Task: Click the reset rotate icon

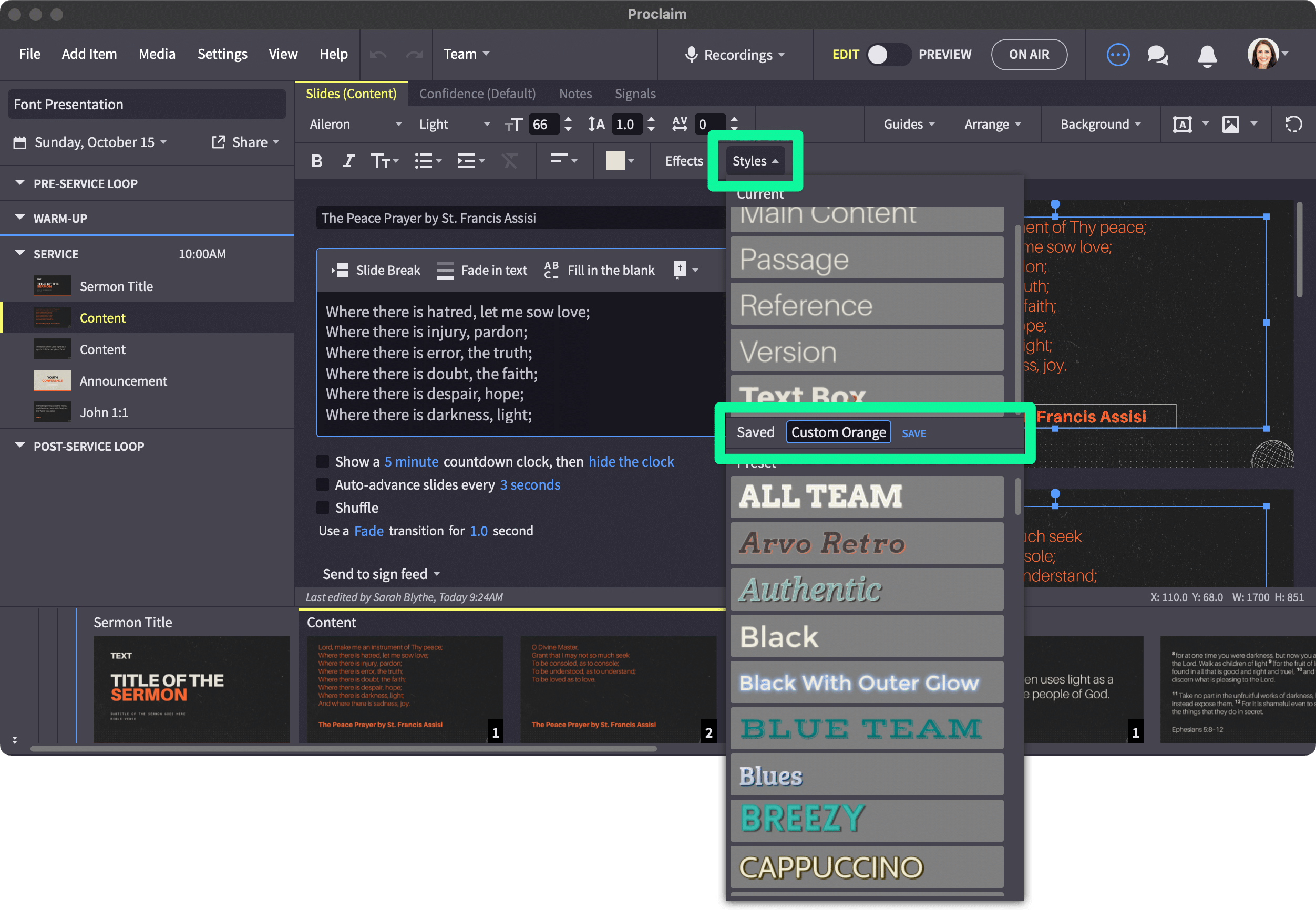Action: [x=1293, y=125]
